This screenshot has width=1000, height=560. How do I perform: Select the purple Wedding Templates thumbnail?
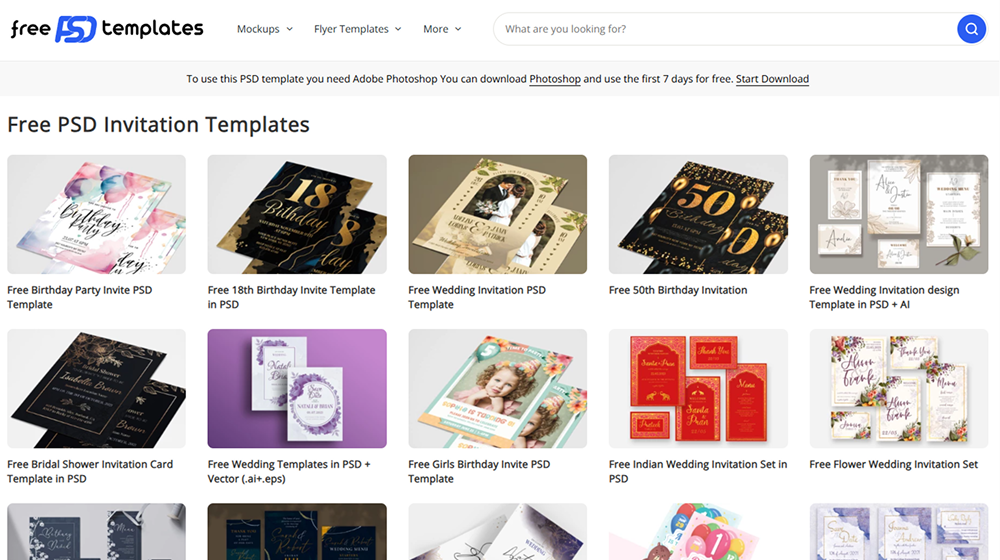297,388
